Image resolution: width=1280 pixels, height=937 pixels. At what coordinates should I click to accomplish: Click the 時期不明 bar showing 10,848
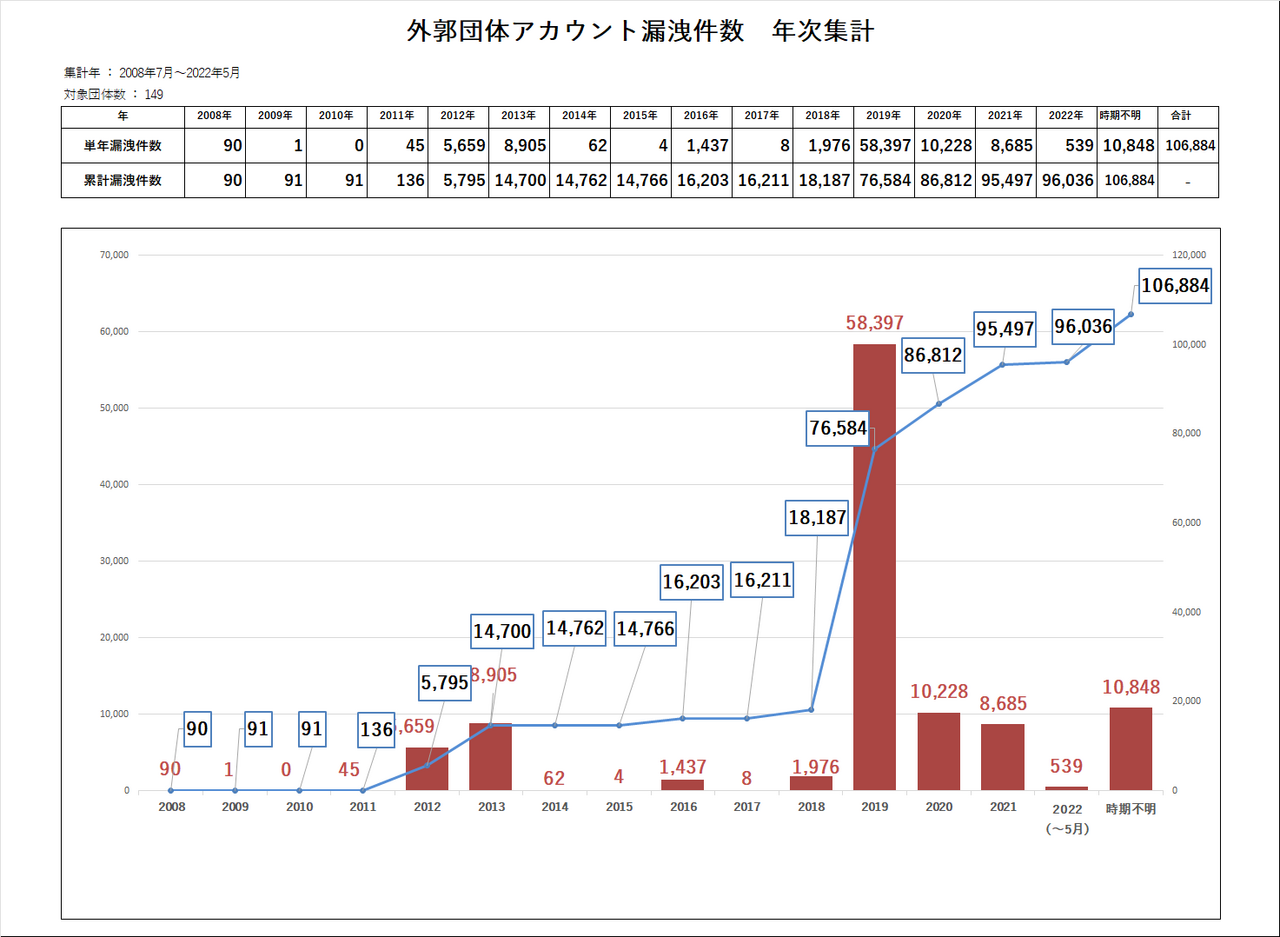pos(1130,750)
